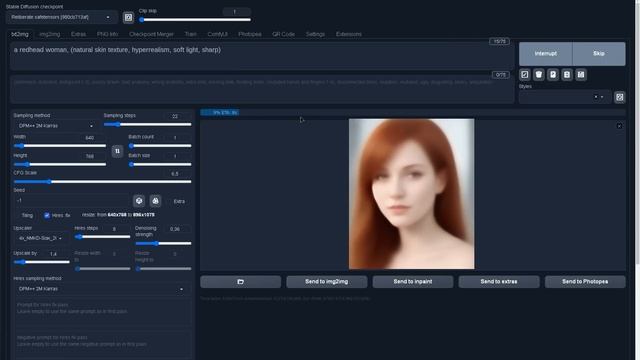
Task: Clear the prompt with the trash icon
Action: point(539,75)
